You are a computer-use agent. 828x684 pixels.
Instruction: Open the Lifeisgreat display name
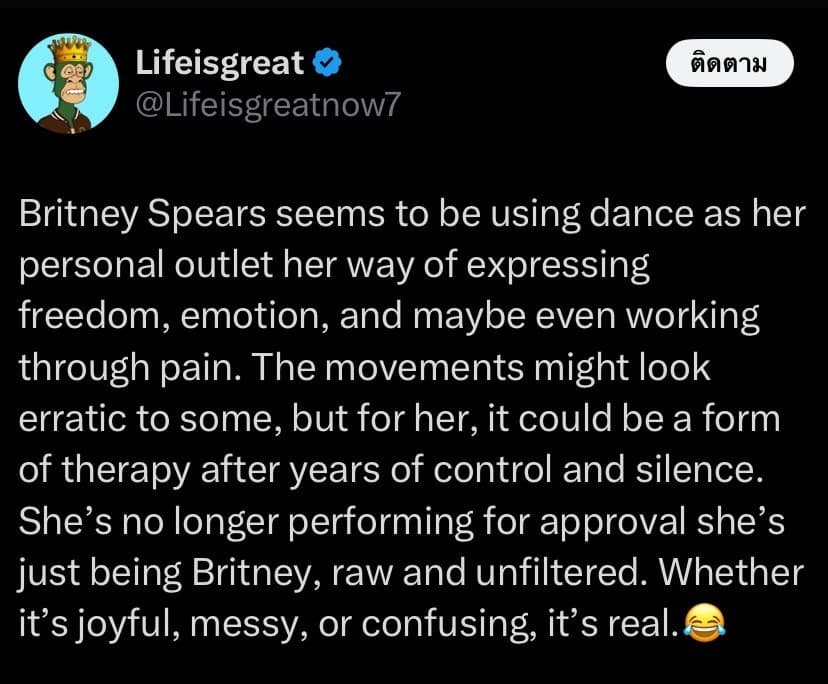220,64
